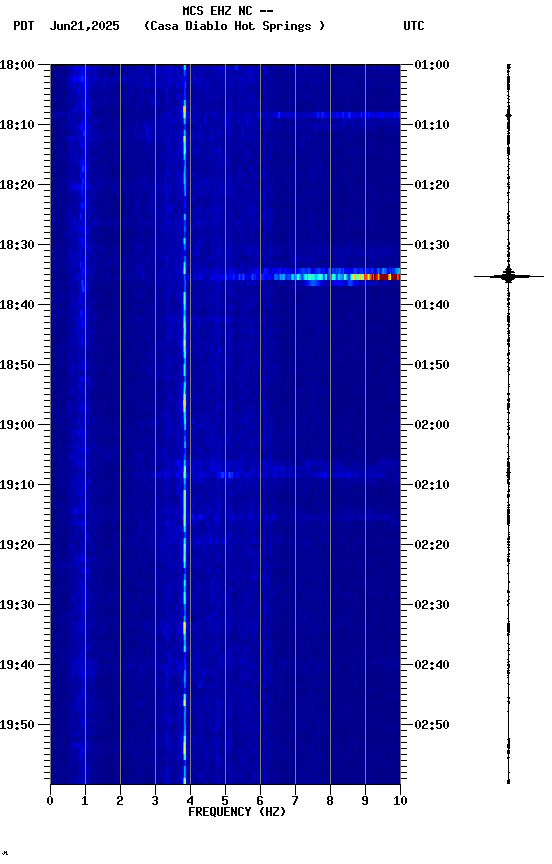Viewport: 552px width, 864px height.
Task: Click the 4 Hz frequency tick label
Action: pos(190,801)
